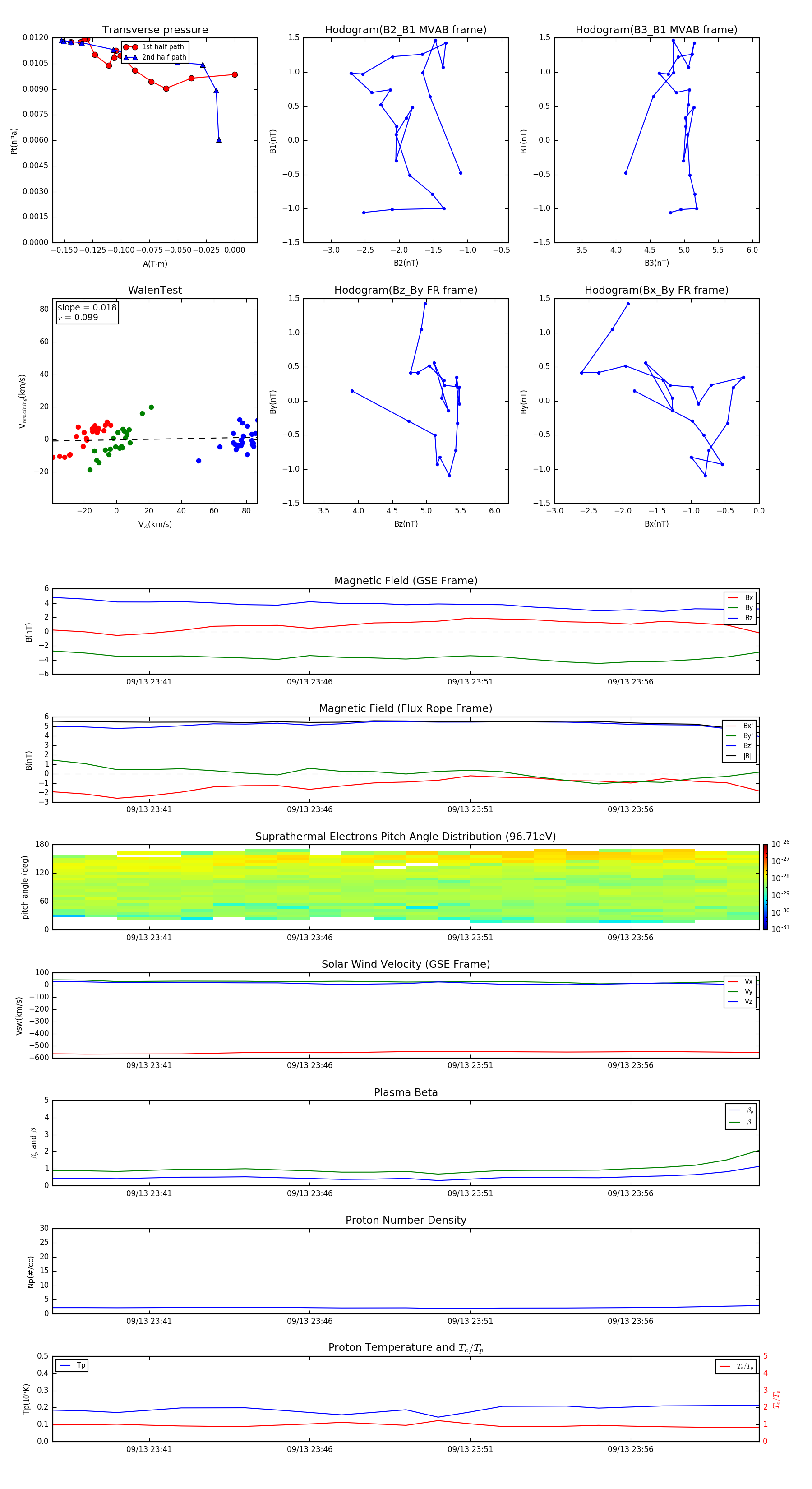Image resolution: width=812 pixels, height=1489 pixels.
Task: Click the '10^-26' colorbar tick label
Action: pos(780,845)
